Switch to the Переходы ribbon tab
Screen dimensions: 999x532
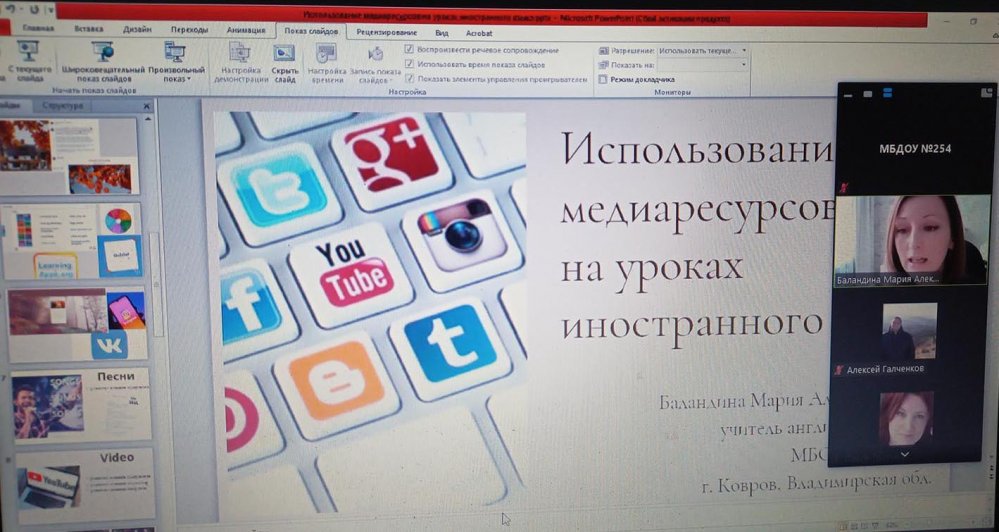tap(189, 30)
